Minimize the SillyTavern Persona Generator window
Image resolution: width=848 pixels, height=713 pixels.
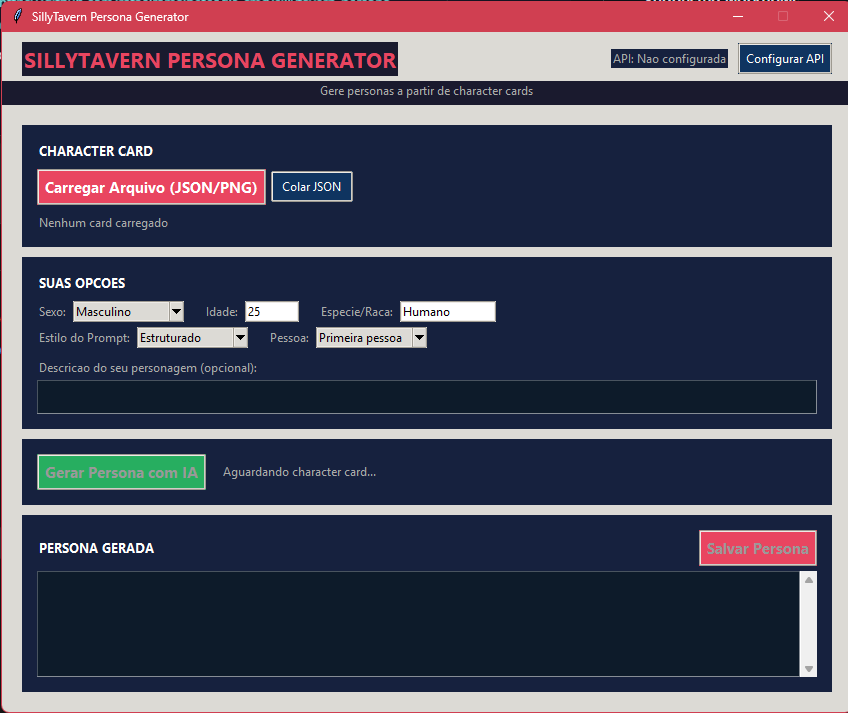point(738,16)
